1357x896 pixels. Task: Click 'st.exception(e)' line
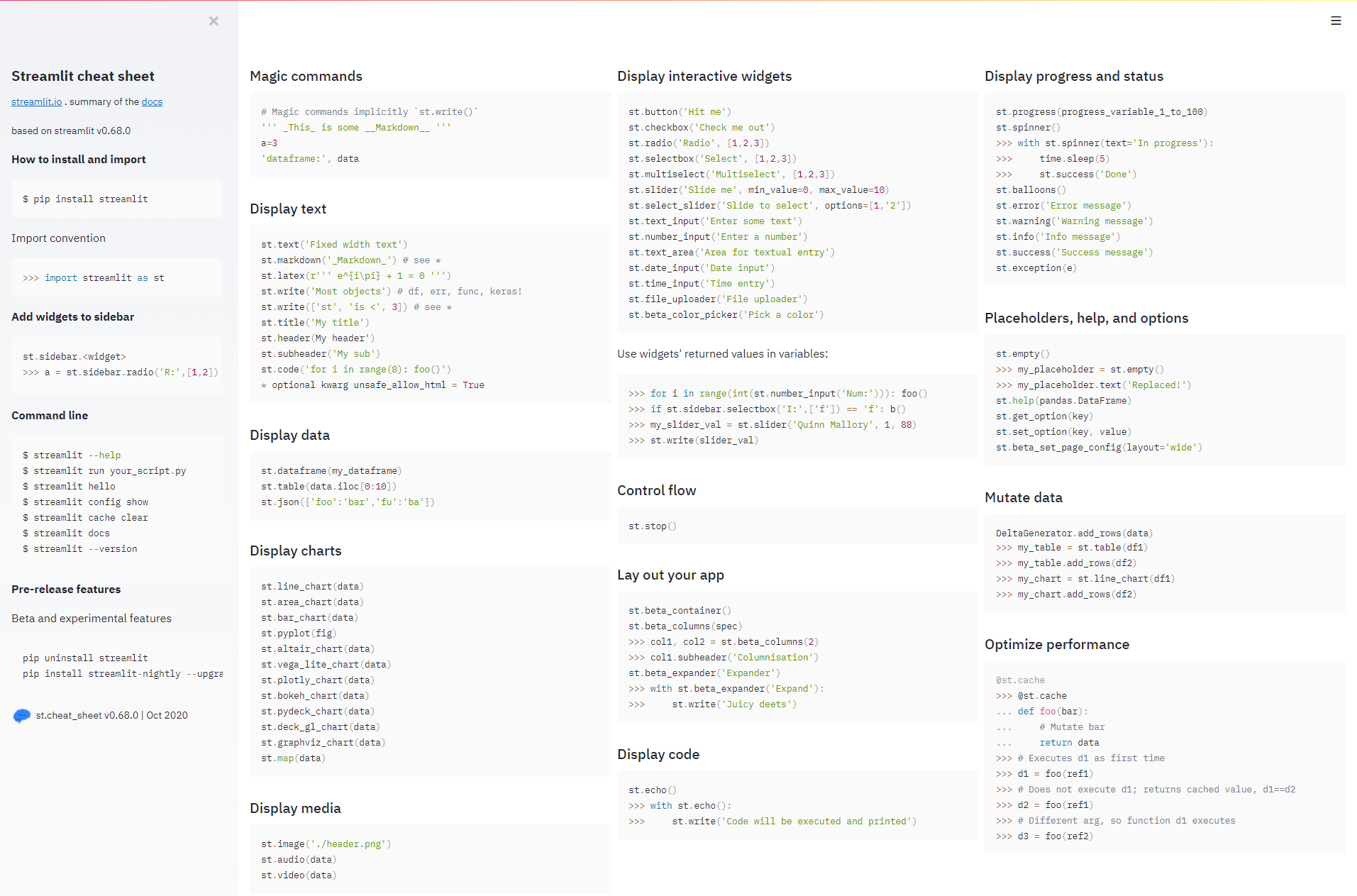pyautogui.click(x=1036, y=268)
